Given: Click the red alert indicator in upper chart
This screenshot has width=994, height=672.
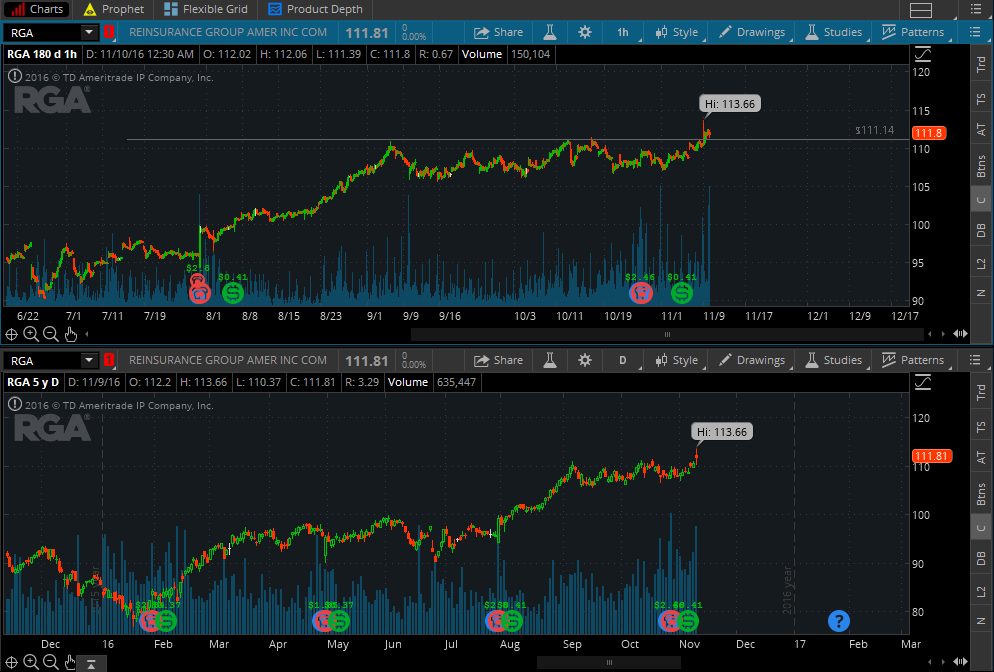Looking at the screenshot, I should [x=108, y=32].
